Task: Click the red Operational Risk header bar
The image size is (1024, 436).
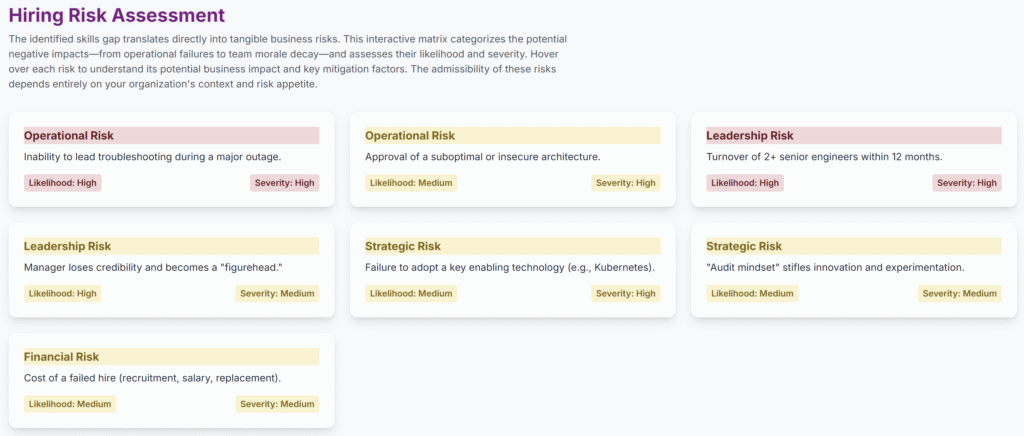Action: (171, 136)
